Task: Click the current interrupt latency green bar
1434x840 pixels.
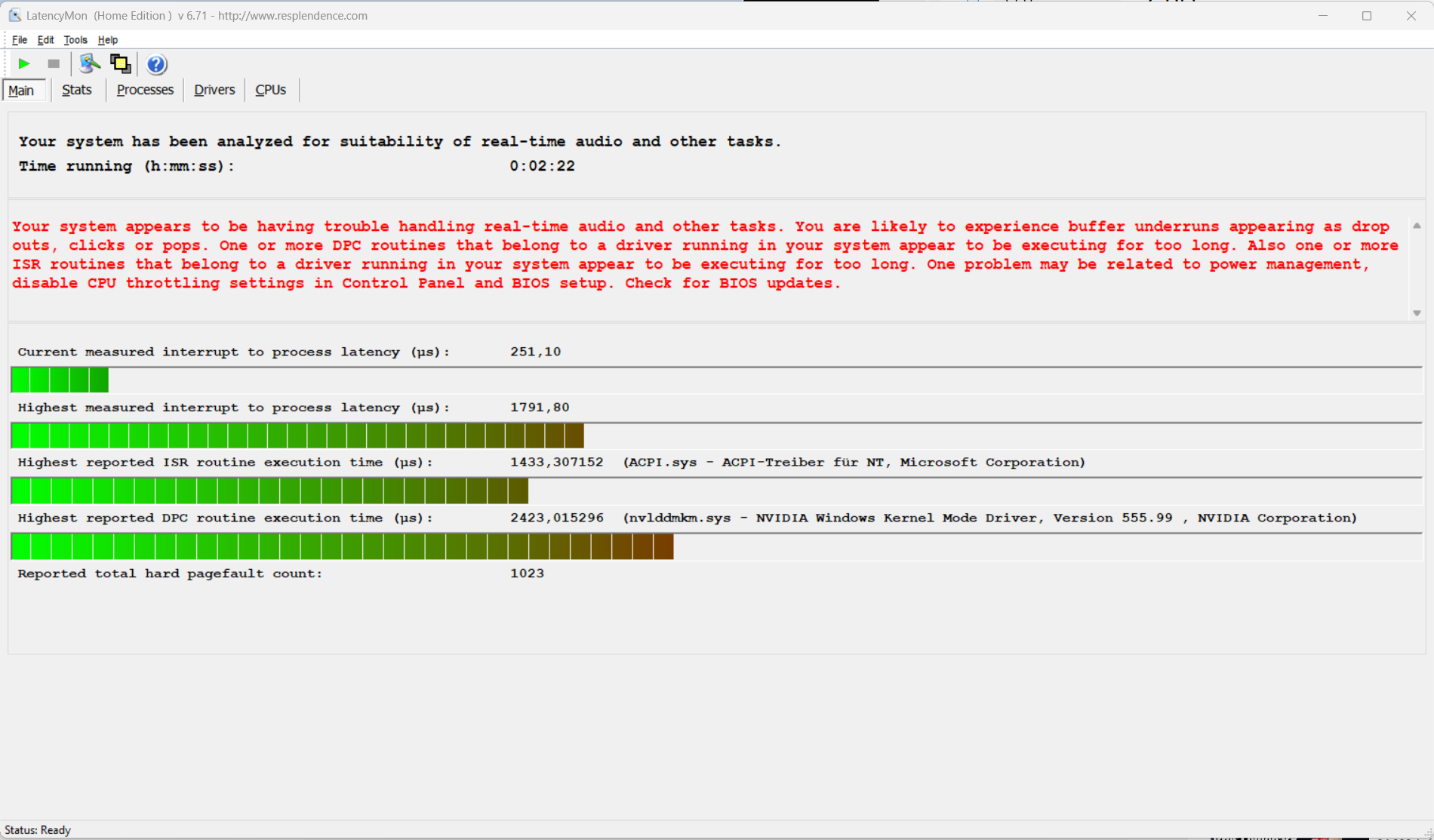Action: pyautogui.click(x=60, y=380)
